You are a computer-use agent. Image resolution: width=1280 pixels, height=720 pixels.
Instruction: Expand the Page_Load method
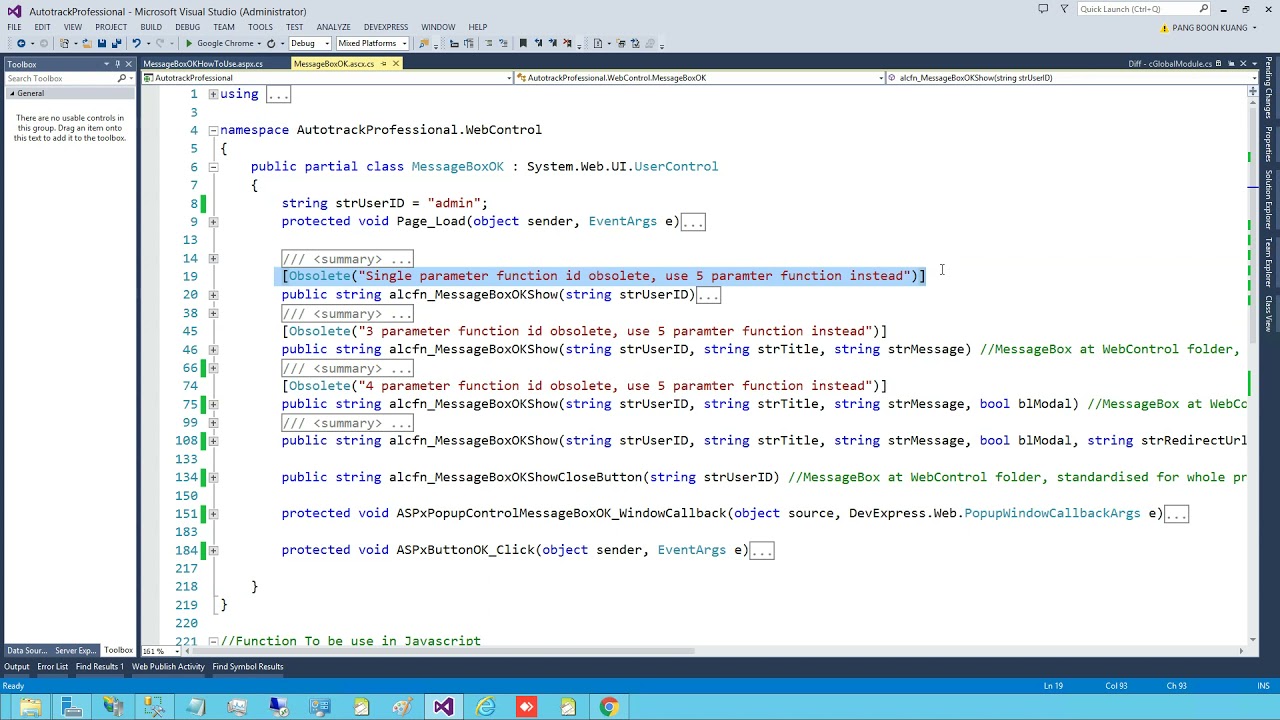click(213, 222)
